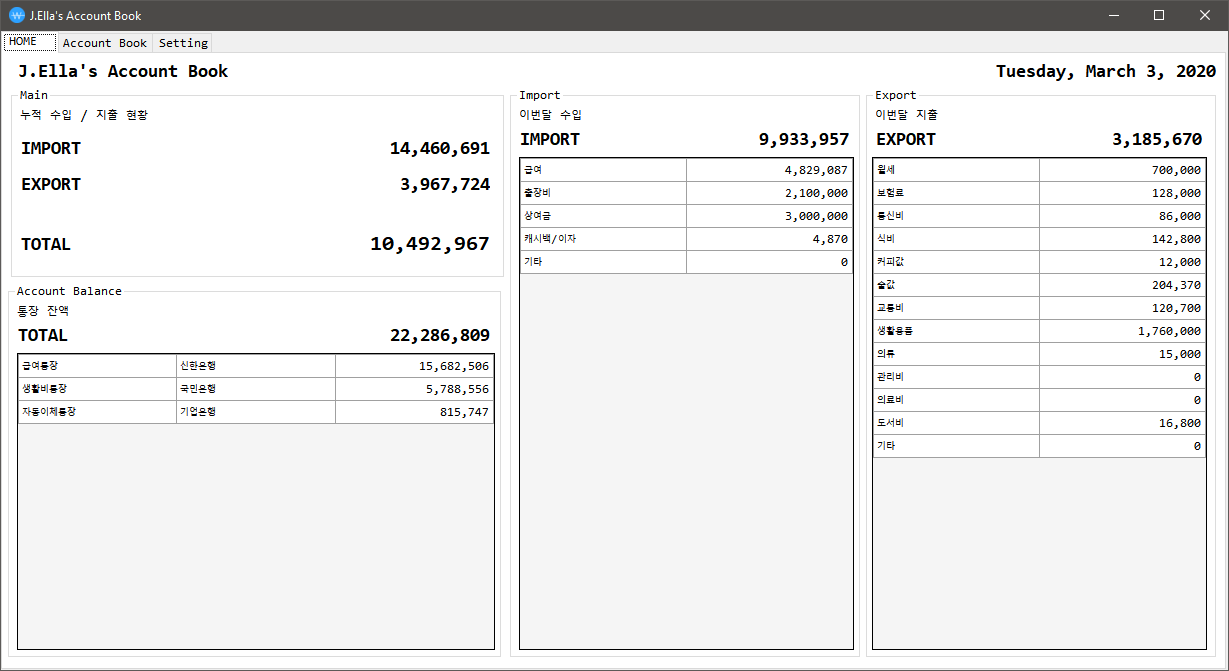Click the expense amount 86,000

1122,216
